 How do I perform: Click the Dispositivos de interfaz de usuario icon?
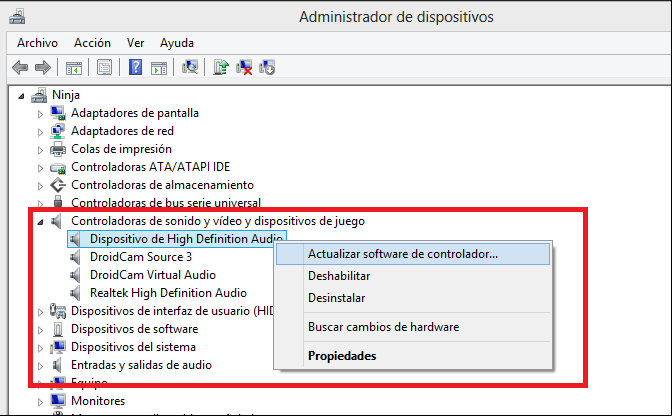click(x=58, y=311)
